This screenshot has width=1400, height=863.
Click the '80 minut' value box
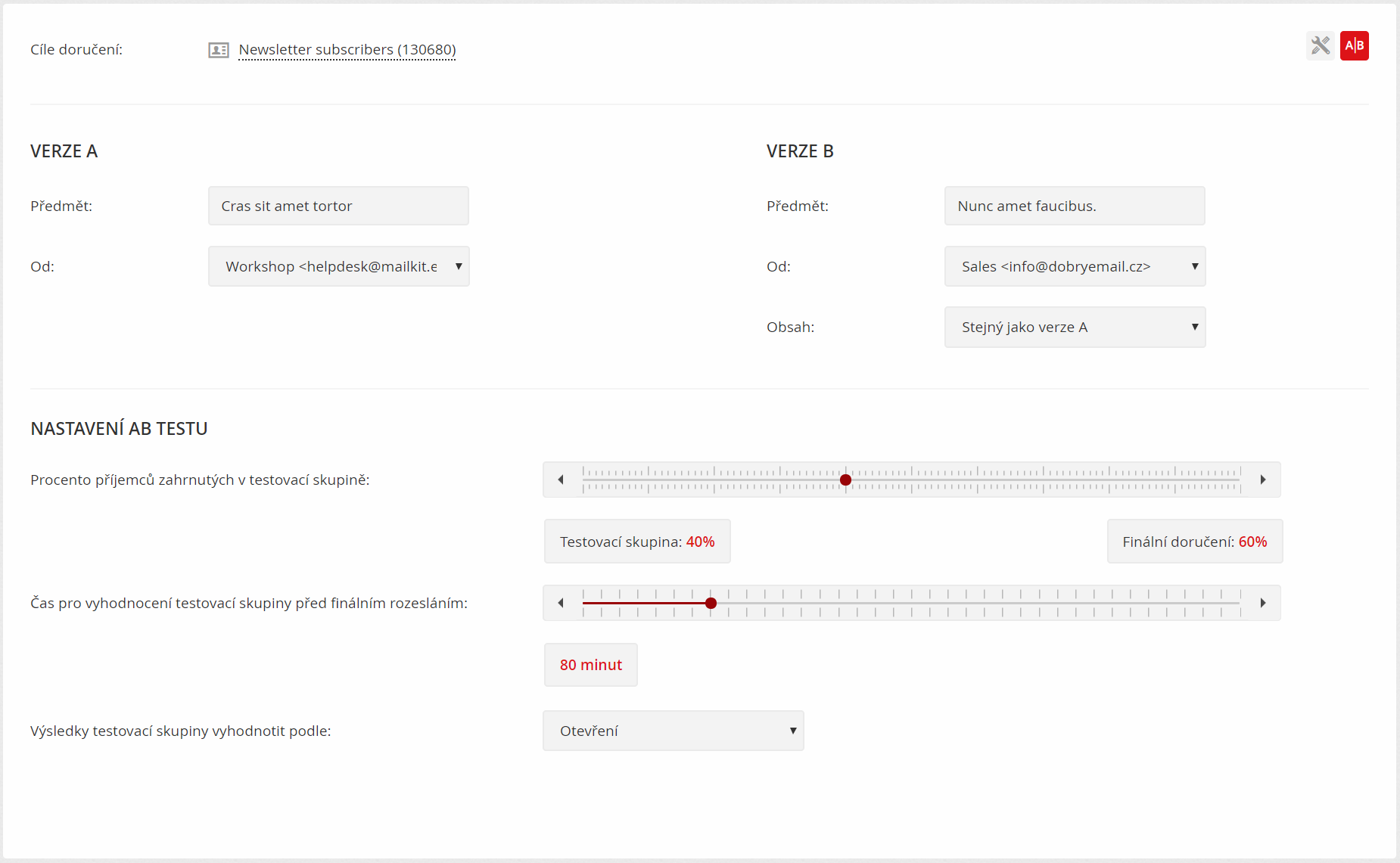click(591, 665)
